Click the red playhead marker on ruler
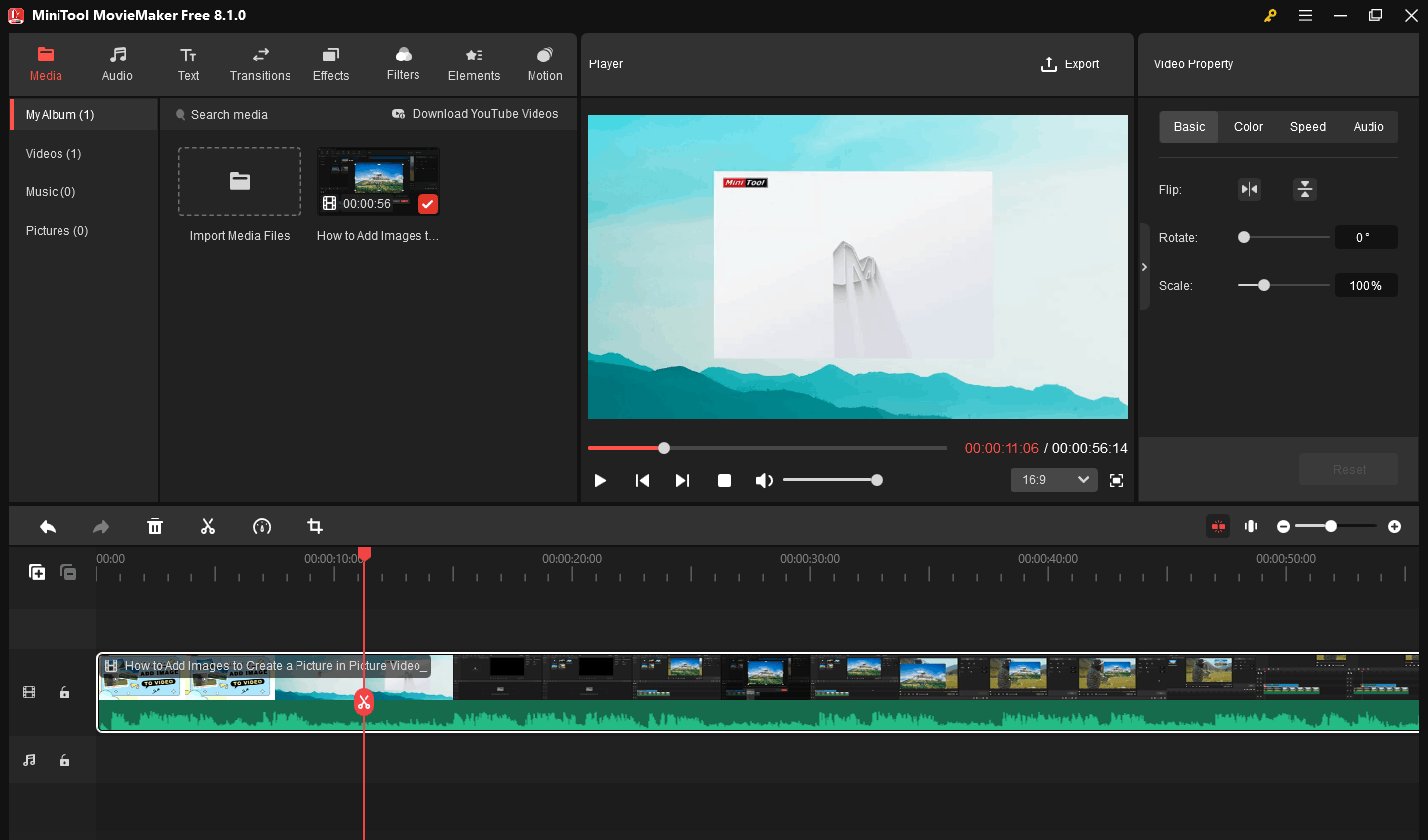Viewport: 1428px width, 840px height. pos(364,554)
